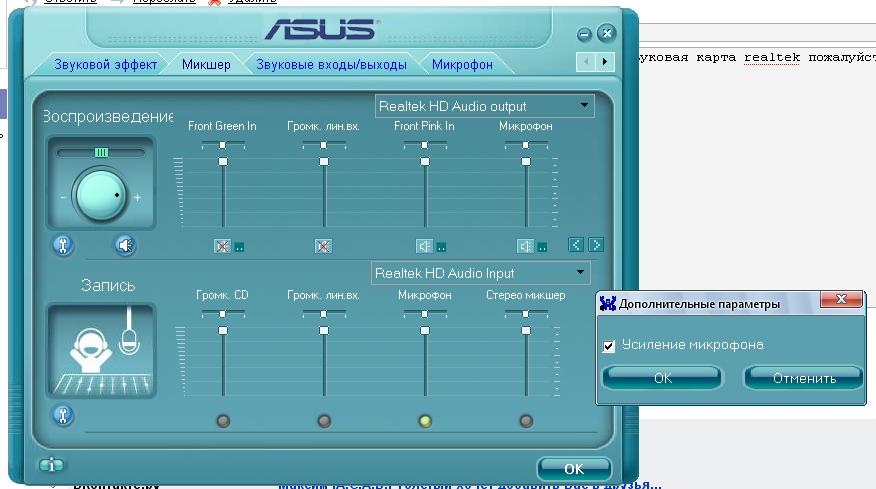This screenshot has width=876, height=489.
Task: Click the realtek word in background text
Action: [x=772, y=58]
